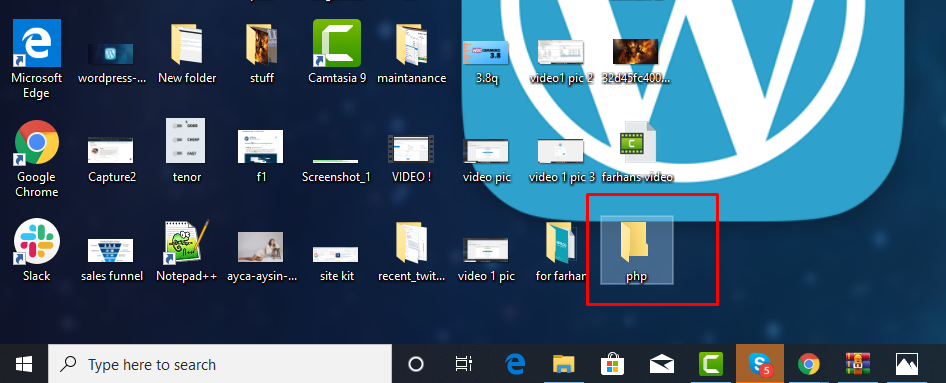Select the video 1 pic 3 file
The width and height of the screenshot is (946, 383).
[561, 151]
